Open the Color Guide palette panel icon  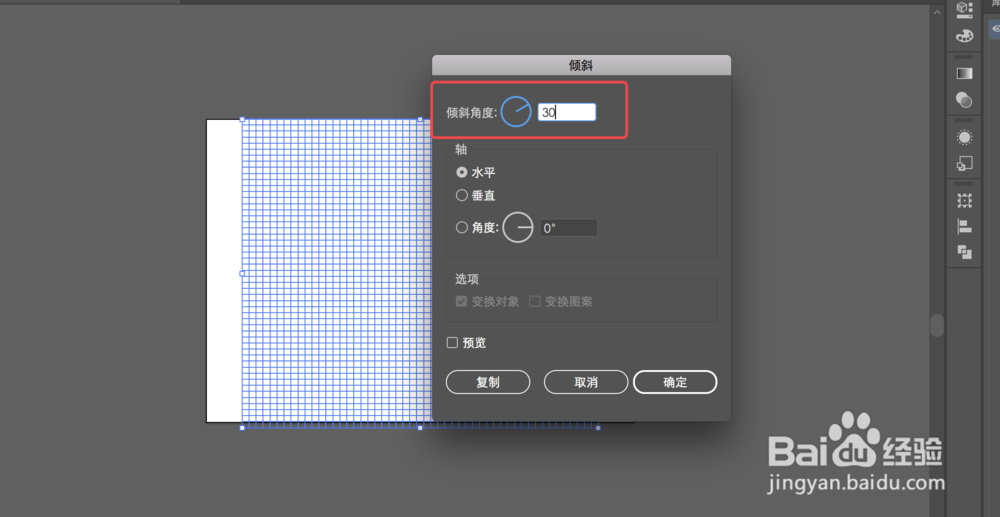[964, 36]
